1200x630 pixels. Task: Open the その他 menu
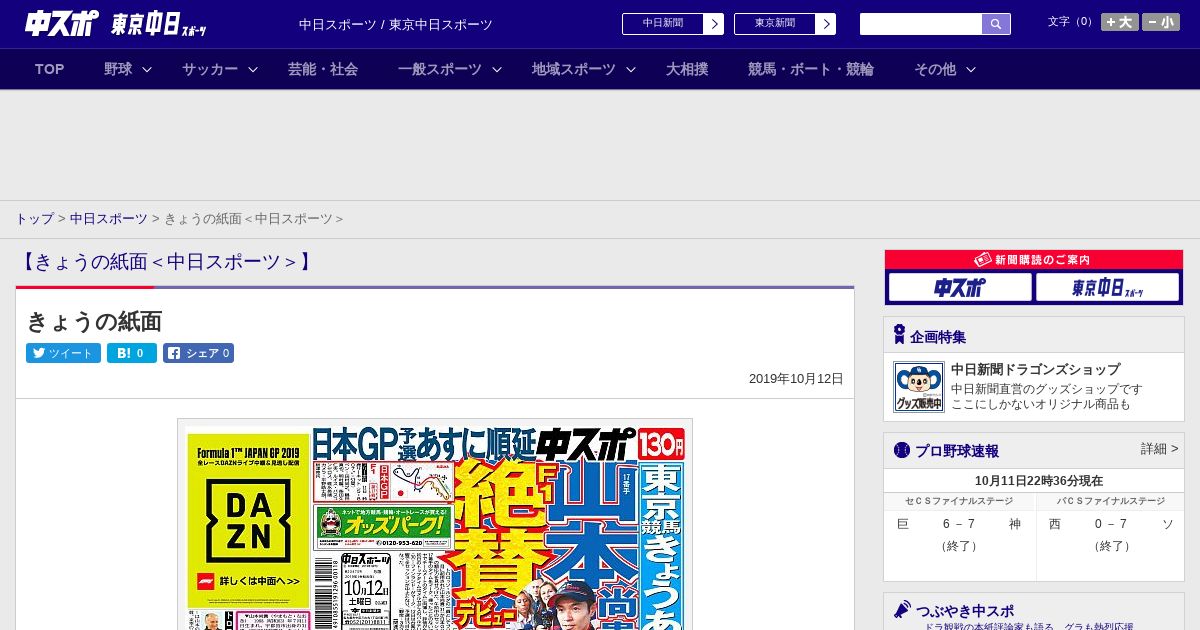[935, 69]
